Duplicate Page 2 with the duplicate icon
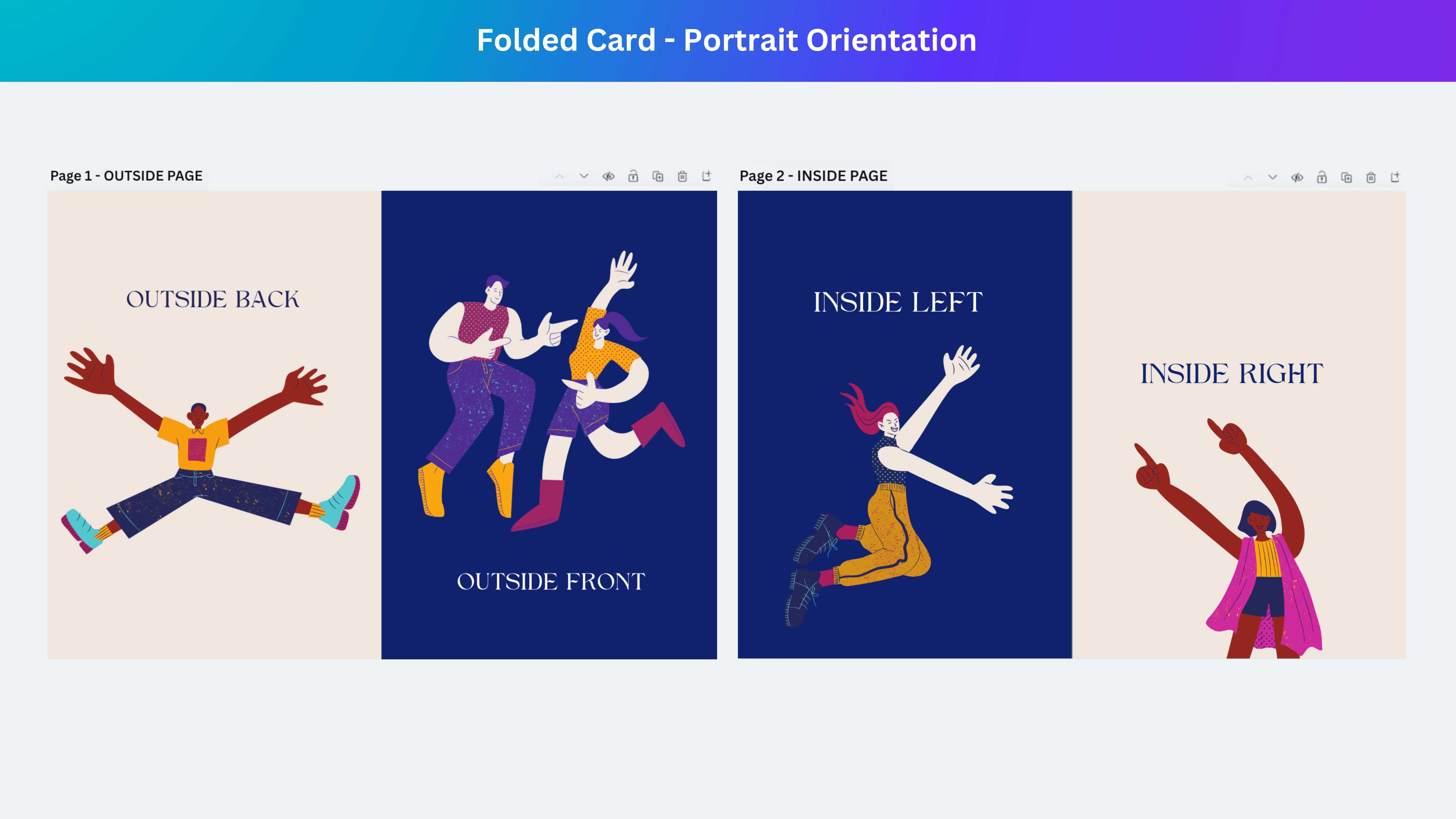The width and height of the screenshot is (1456, 819). coord(1346,177)
